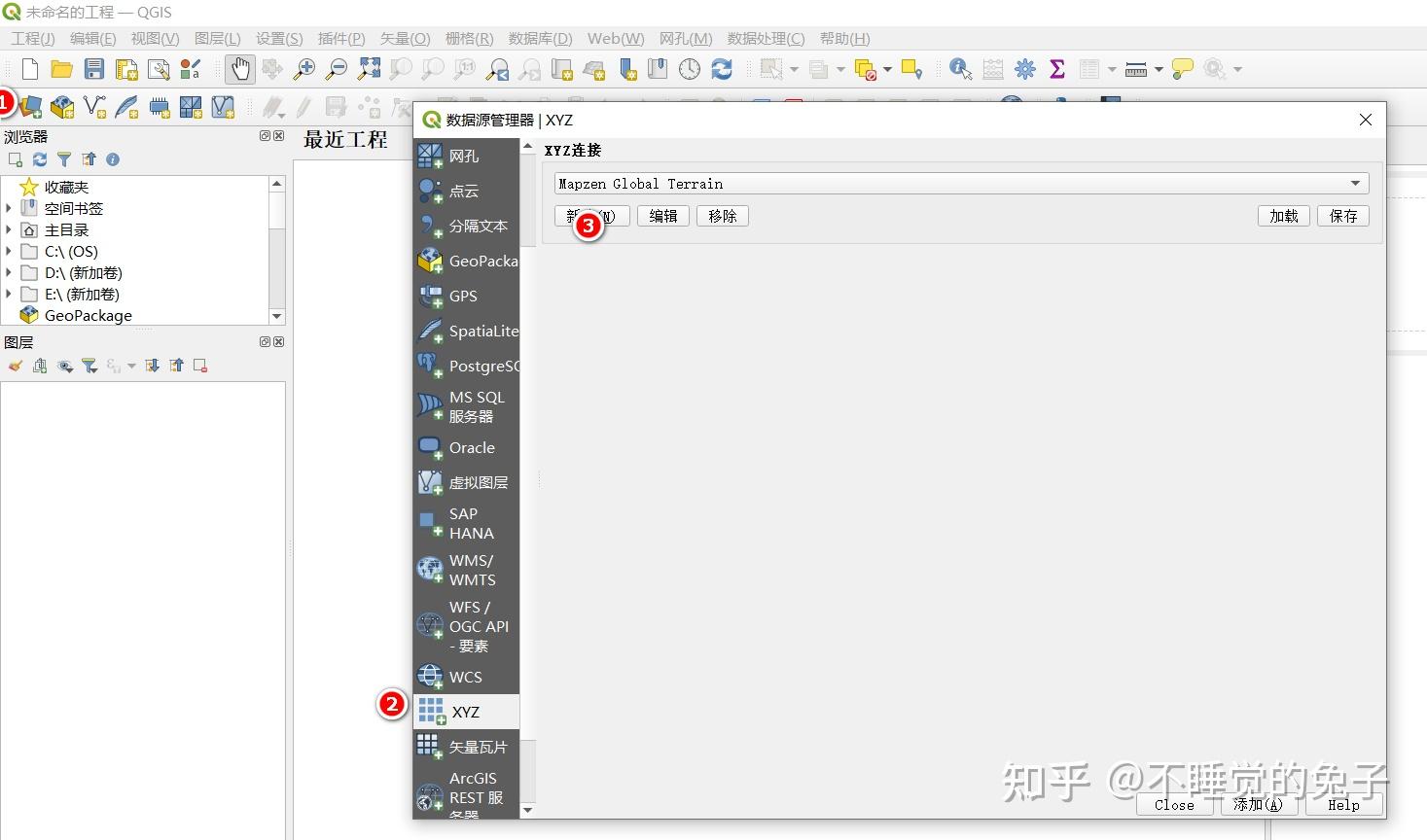This screenshot has height=840, width=1427.
Task: Create a new project with the blank page icon
Action: pos(30,69)
